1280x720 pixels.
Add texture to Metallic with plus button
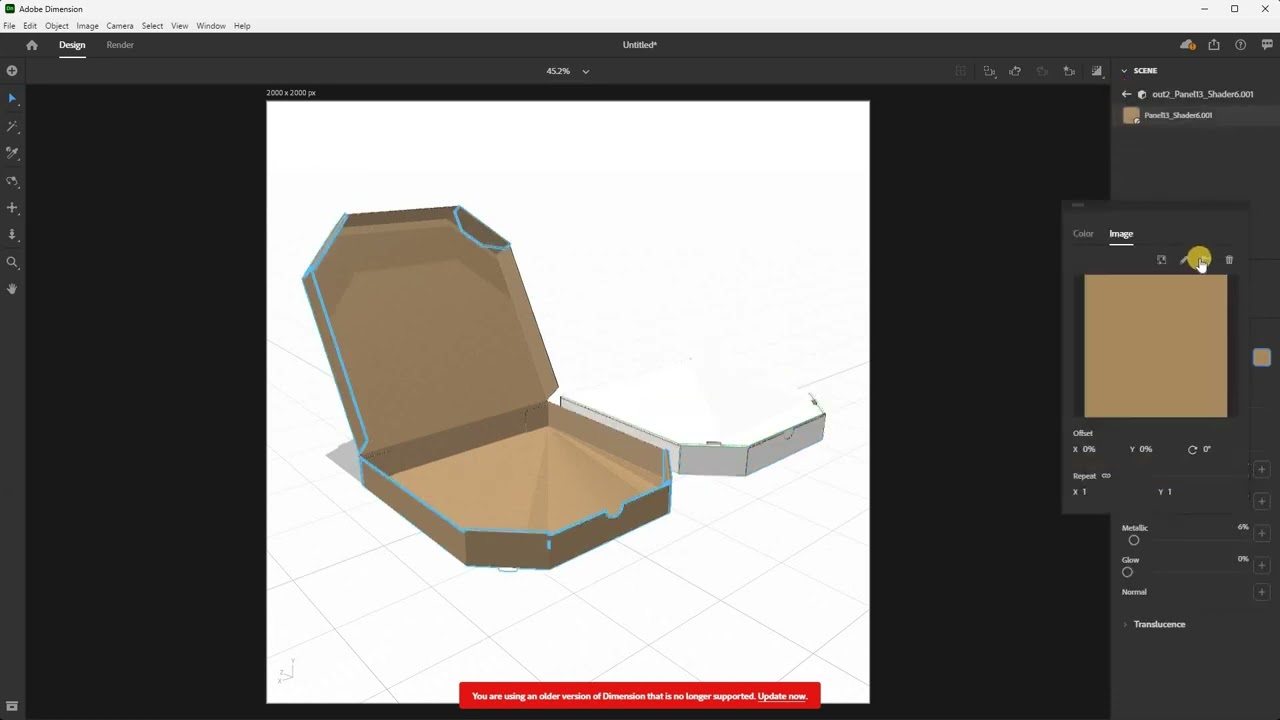pyautogui.click(x=1262, y=534)
